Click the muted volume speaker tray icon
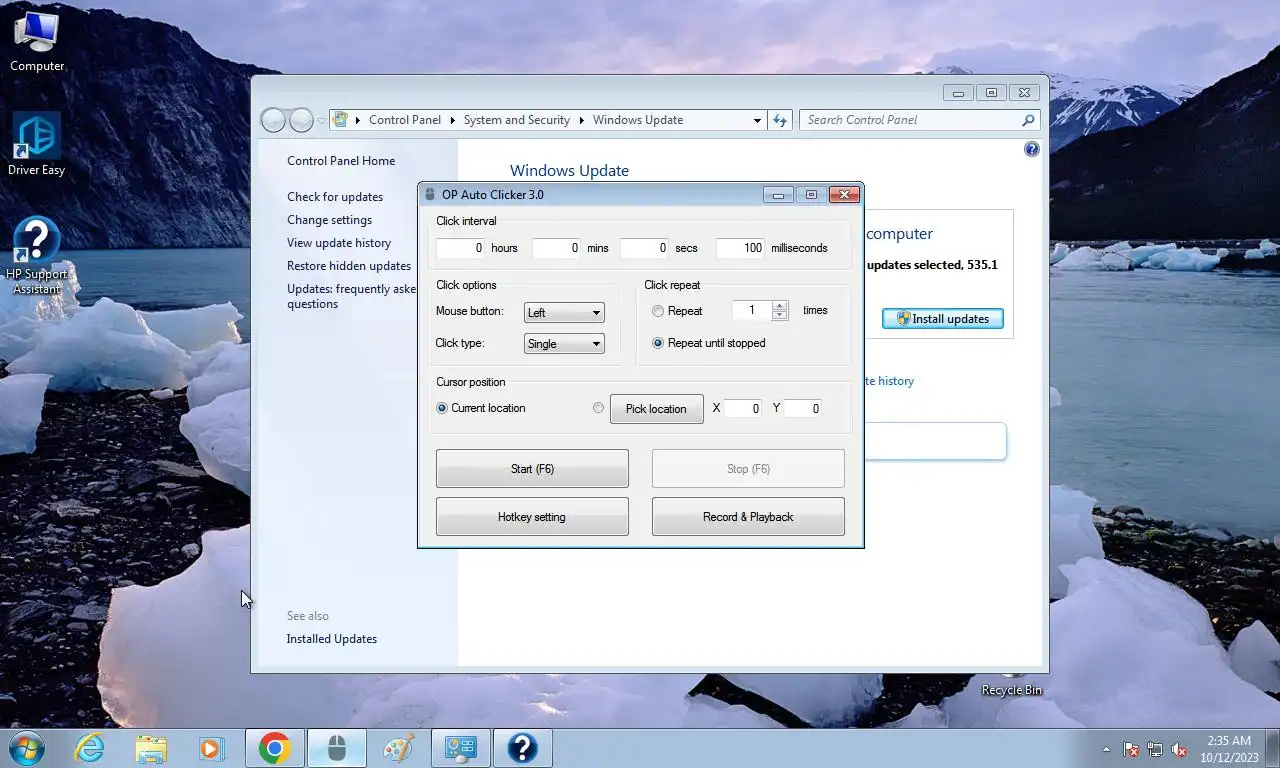Image resolution: width=1280 pixels, height=768 pixels. [1179, 749]
